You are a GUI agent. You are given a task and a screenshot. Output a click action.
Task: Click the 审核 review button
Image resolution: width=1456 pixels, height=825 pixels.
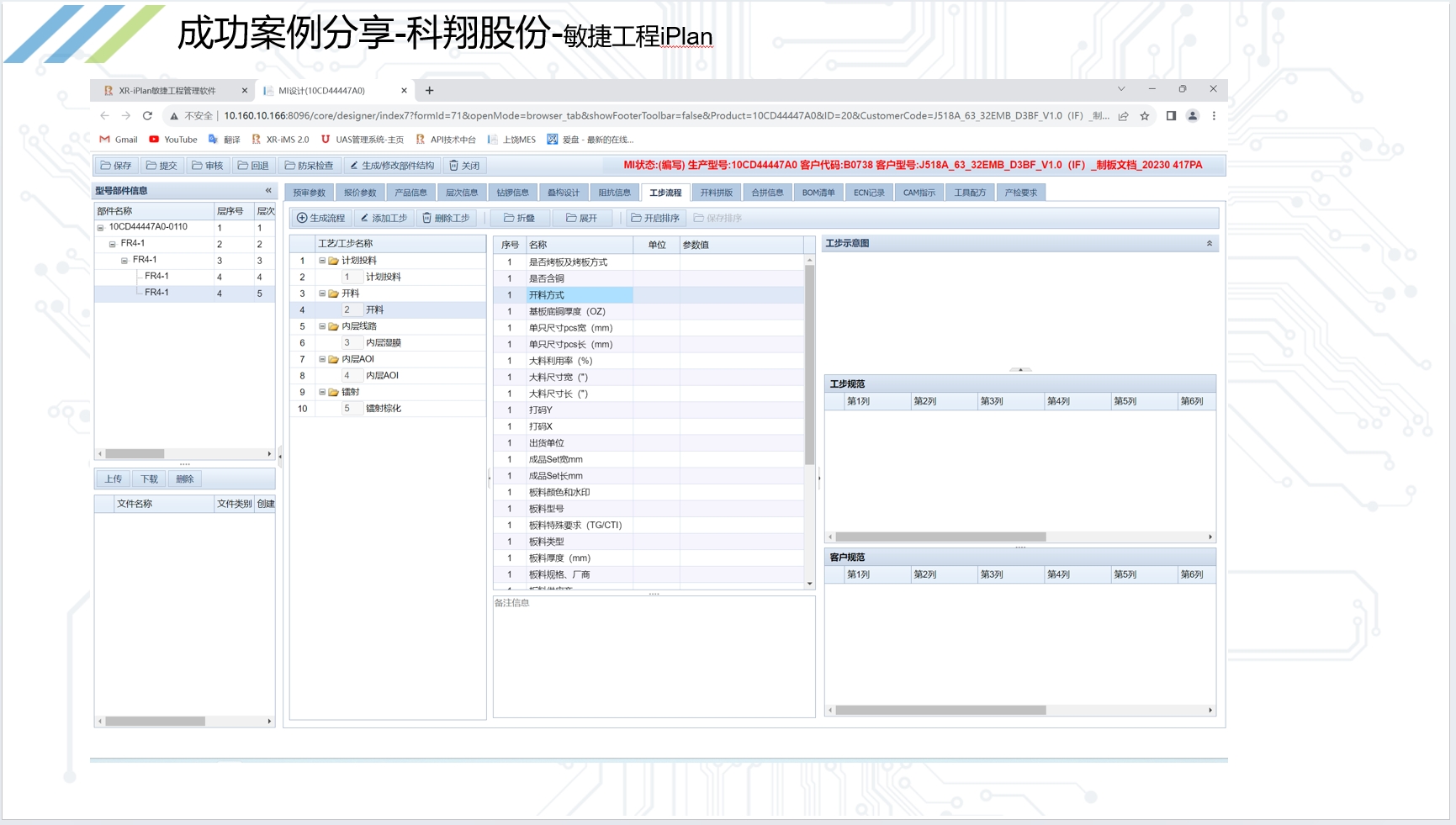click(208, 166)
